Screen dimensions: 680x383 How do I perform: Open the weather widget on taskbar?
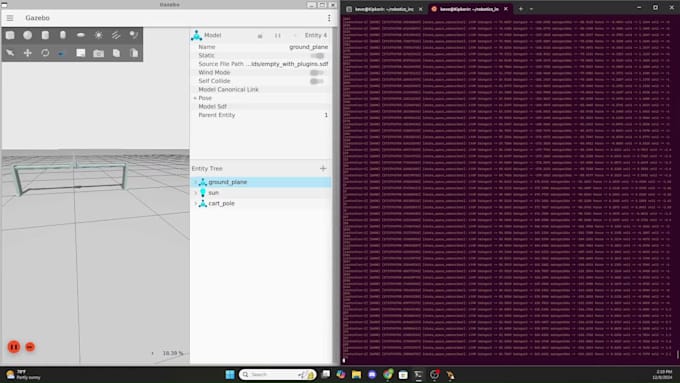[23, 374]
